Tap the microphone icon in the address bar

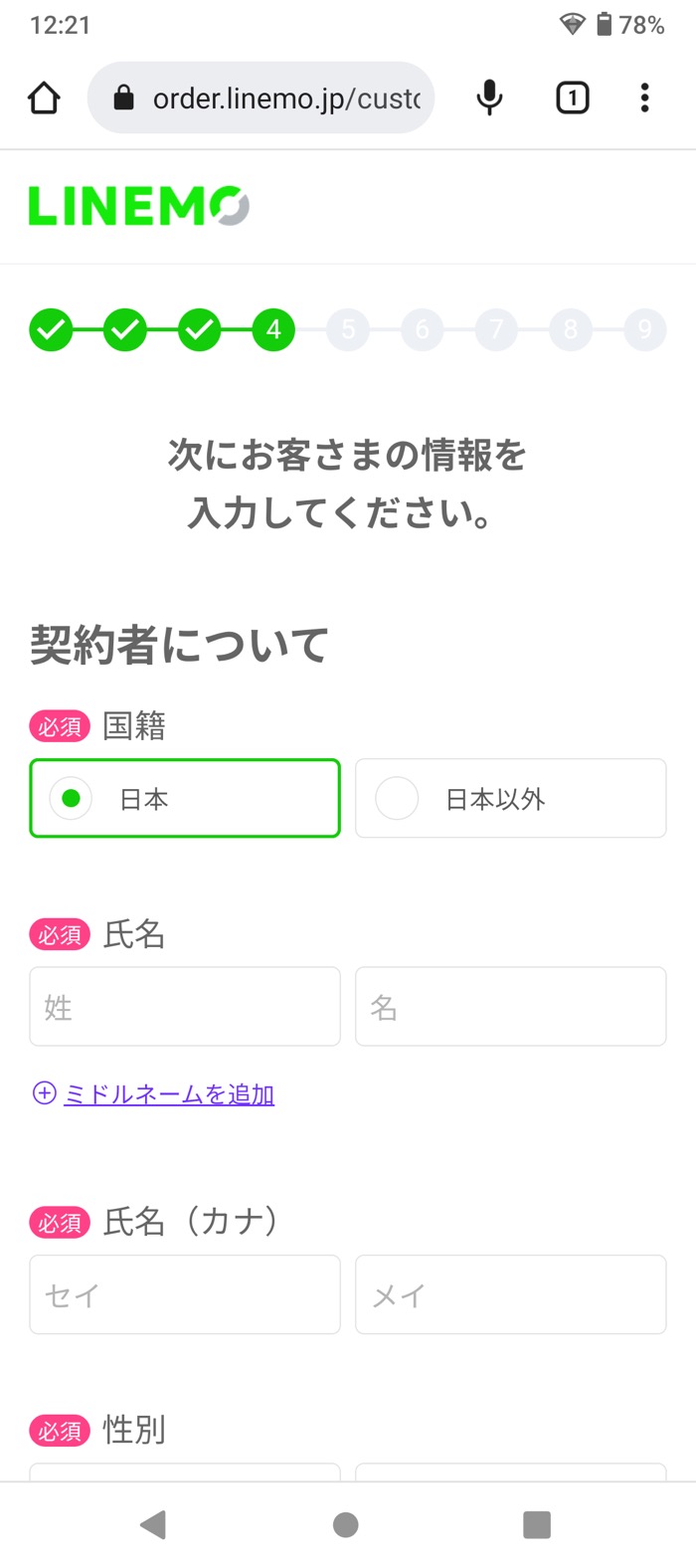tap(488, 97)
